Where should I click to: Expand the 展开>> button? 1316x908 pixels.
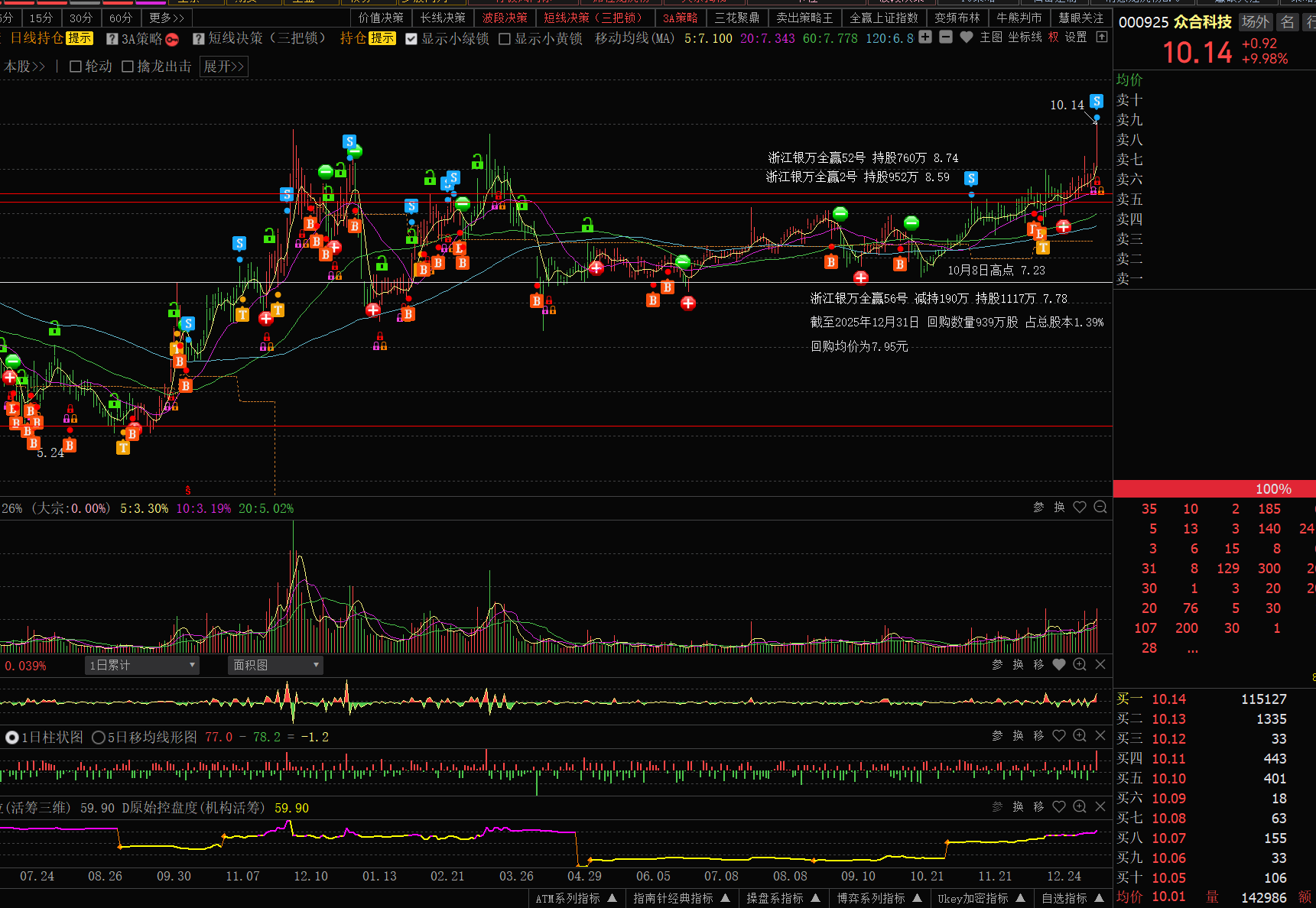click(223, 66)
